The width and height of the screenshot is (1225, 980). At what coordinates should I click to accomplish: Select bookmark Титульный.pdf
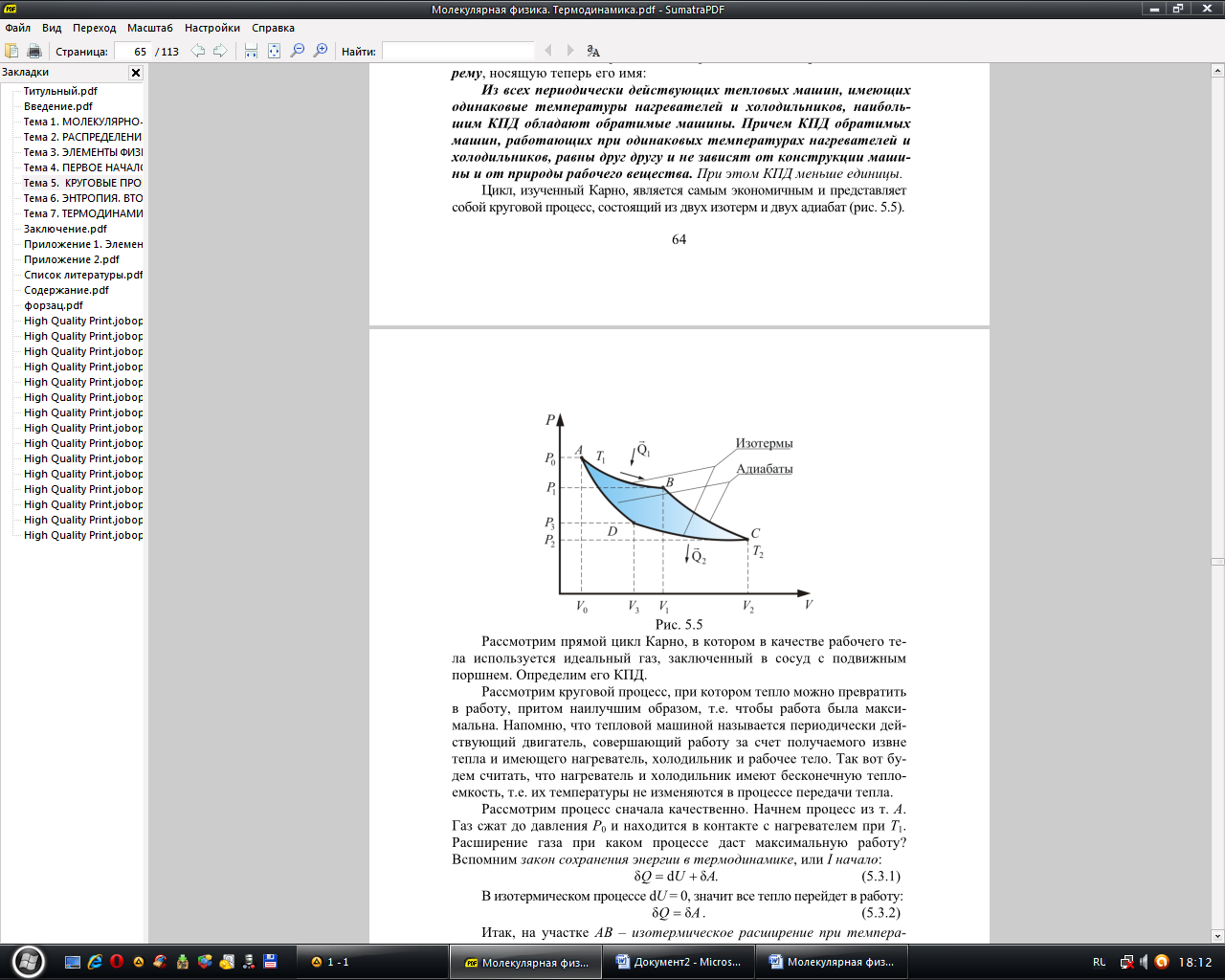[60, 91]
